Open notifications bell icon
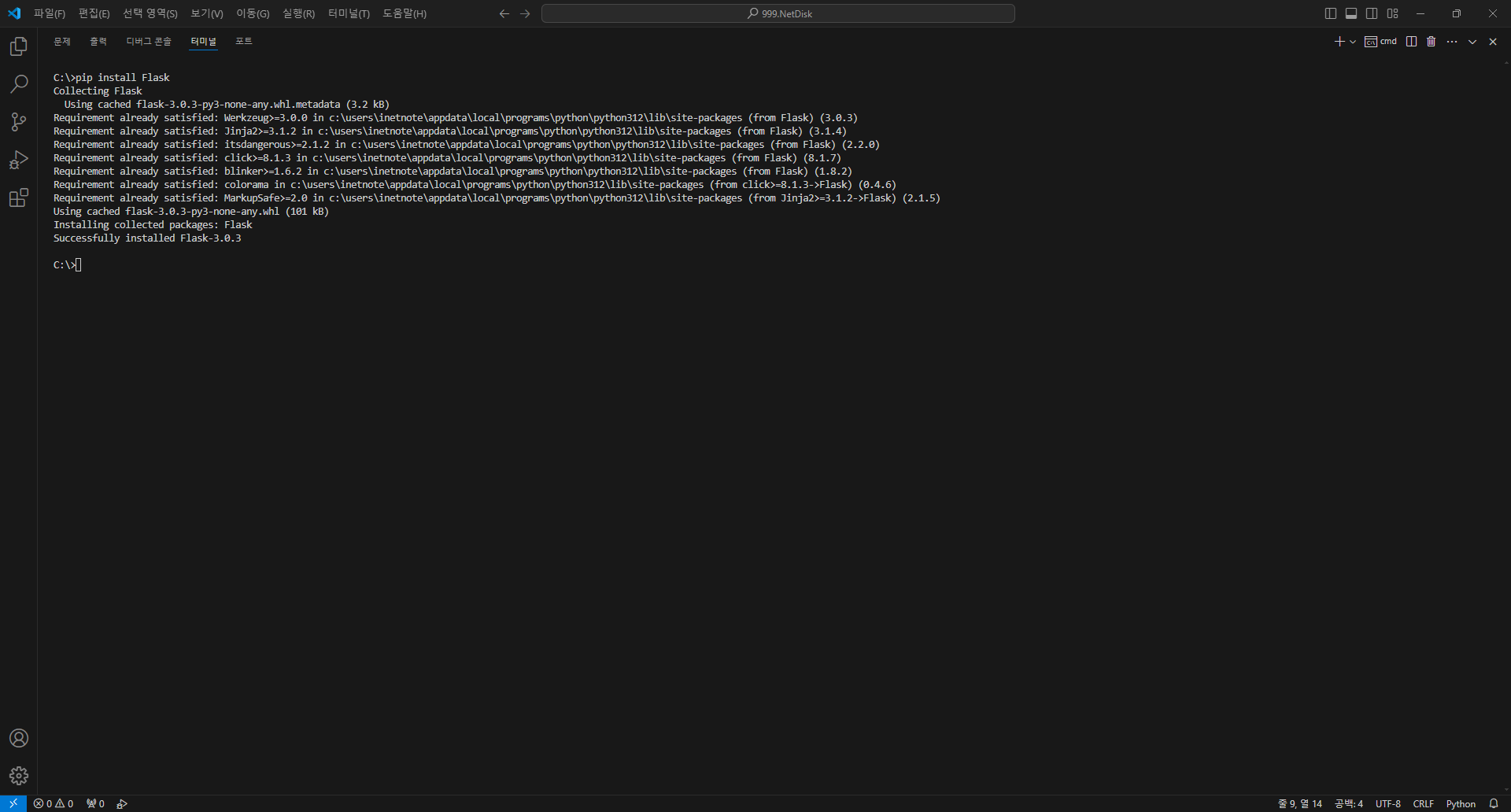The height and width of the screenshot is (812, 1511). (1494, 803)
